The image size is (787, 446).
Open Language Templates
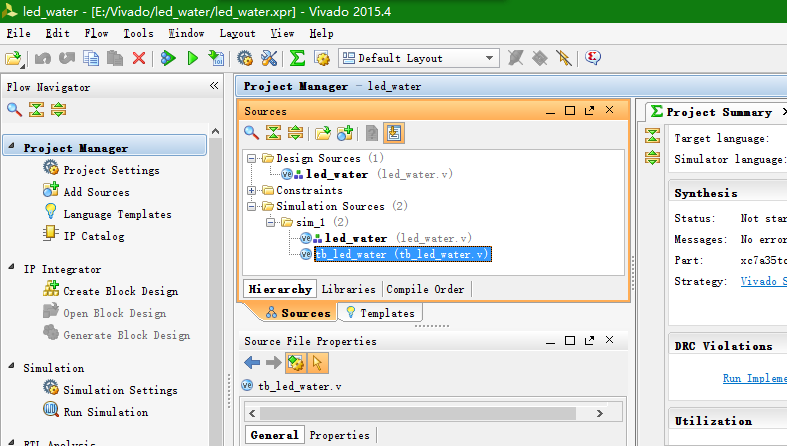tap(117, 214)
